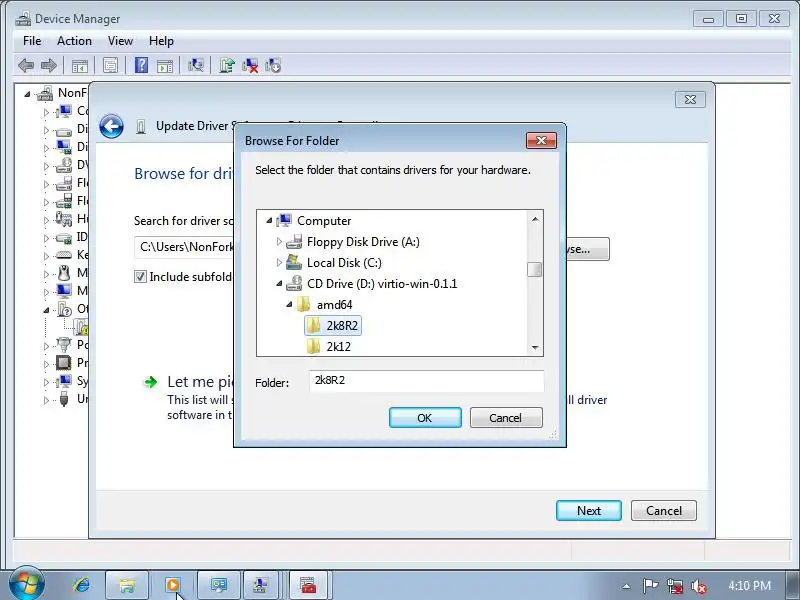Viewport: 800px width, 600px height.
Task: Click the gray Back arrow in Device Manager toolbar
Action: 26,65
